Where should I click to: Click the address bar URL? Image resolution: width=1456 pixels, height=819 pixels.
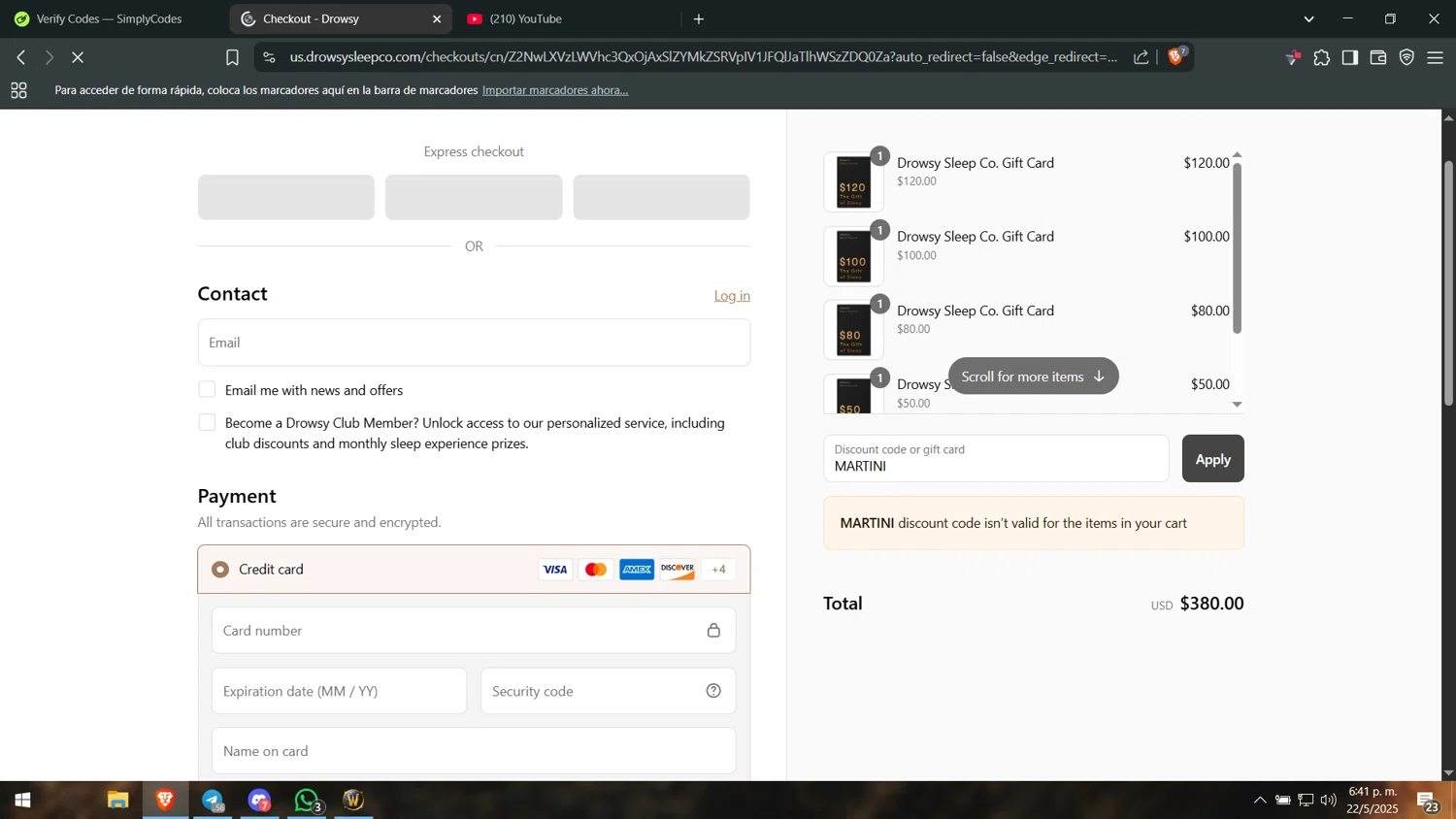704,57
